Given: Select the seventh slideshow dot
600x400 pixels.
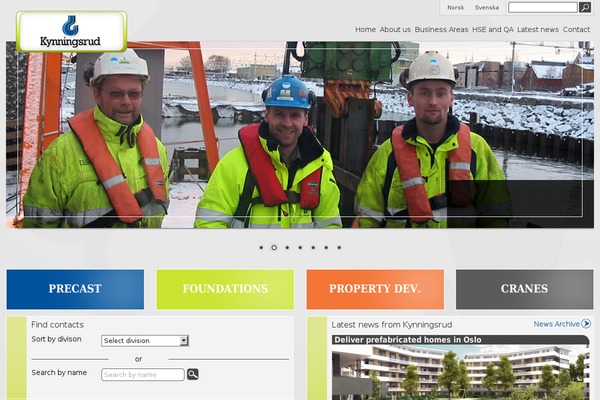Looking at the screenshot, I should point(339,248).
